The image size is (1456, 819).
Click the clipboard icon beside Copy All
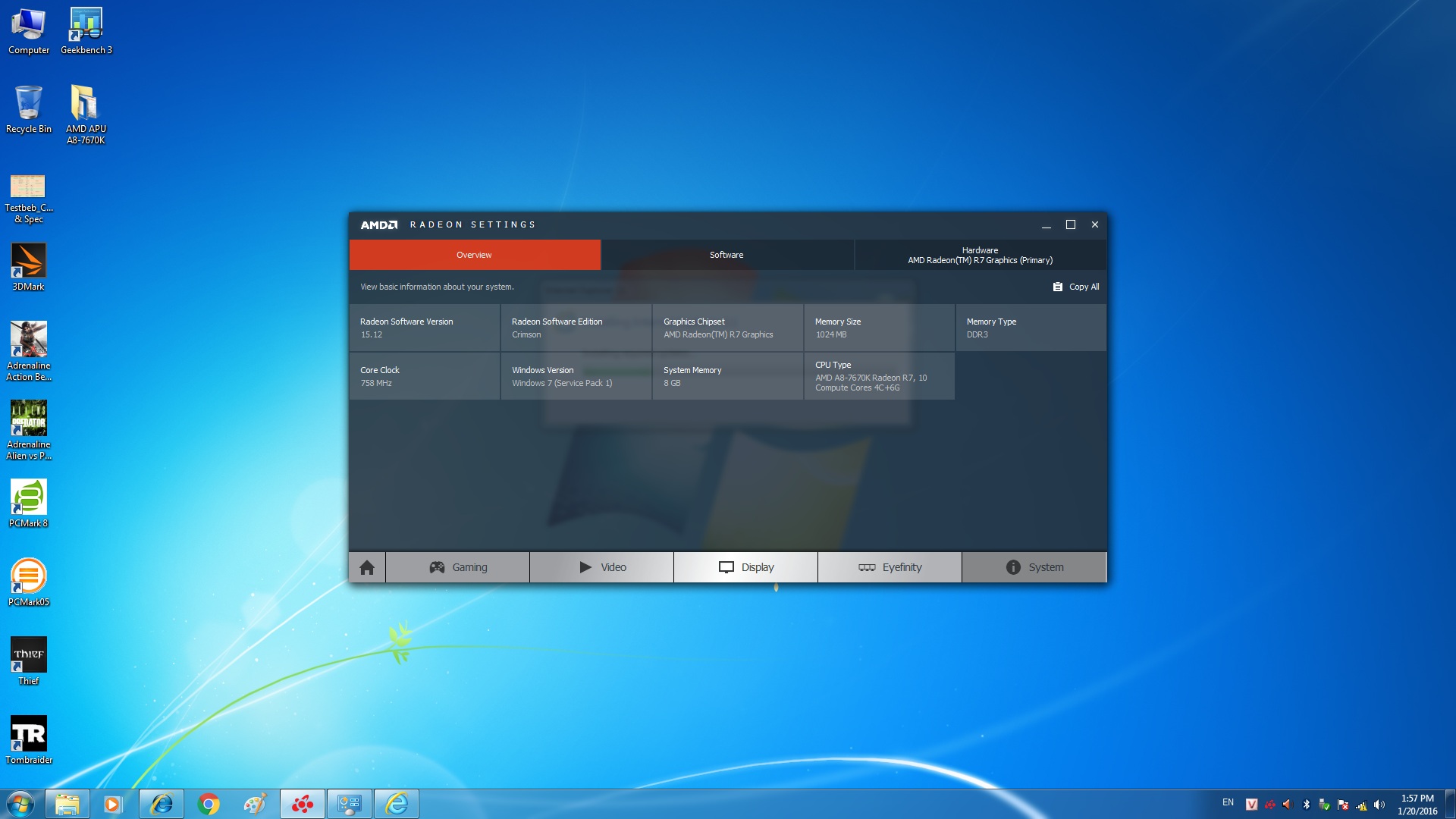pyautogui.click(x=1057, y=287)
